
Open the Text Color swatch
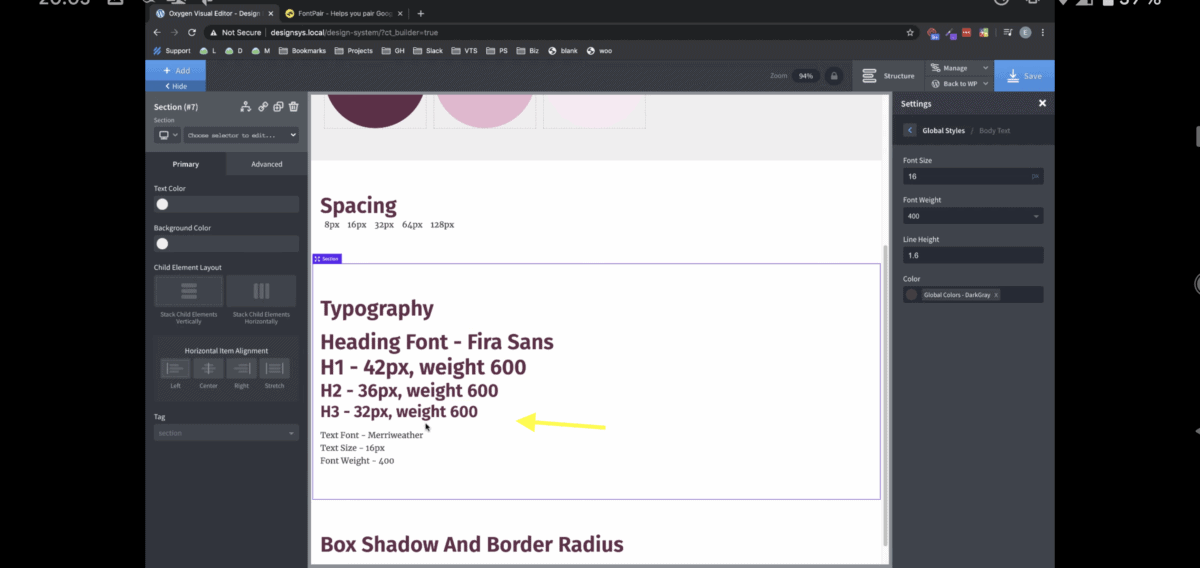(x=162, y=204)
